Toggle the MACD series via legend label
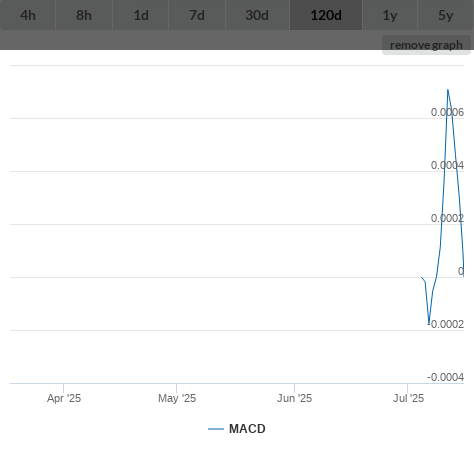Viewport: 474px width, 455px height. click(247, 429)
